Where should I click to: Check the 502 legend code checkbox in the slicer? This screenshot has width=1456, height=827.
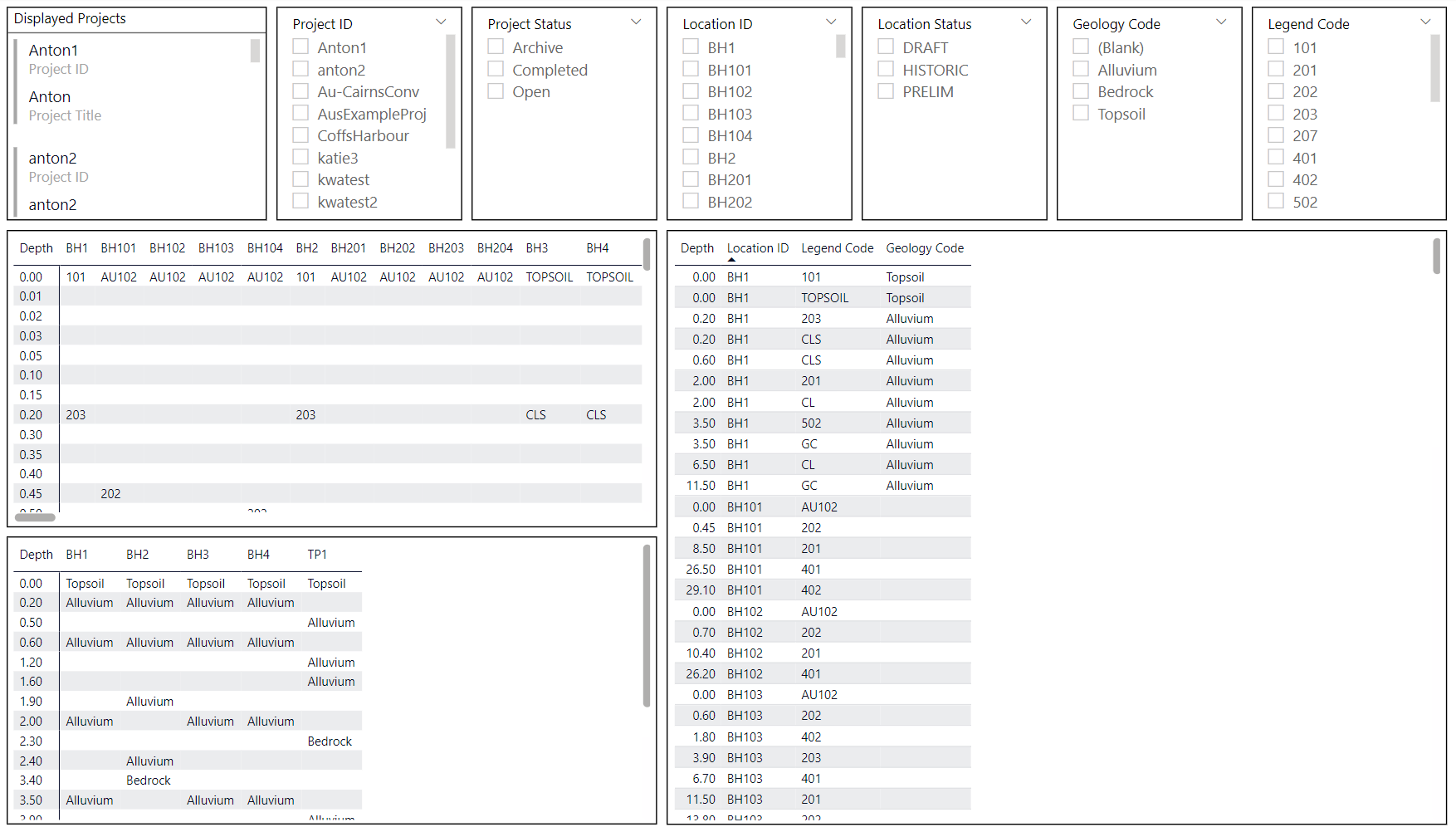pyautogui.click(x=1276, y=202)
